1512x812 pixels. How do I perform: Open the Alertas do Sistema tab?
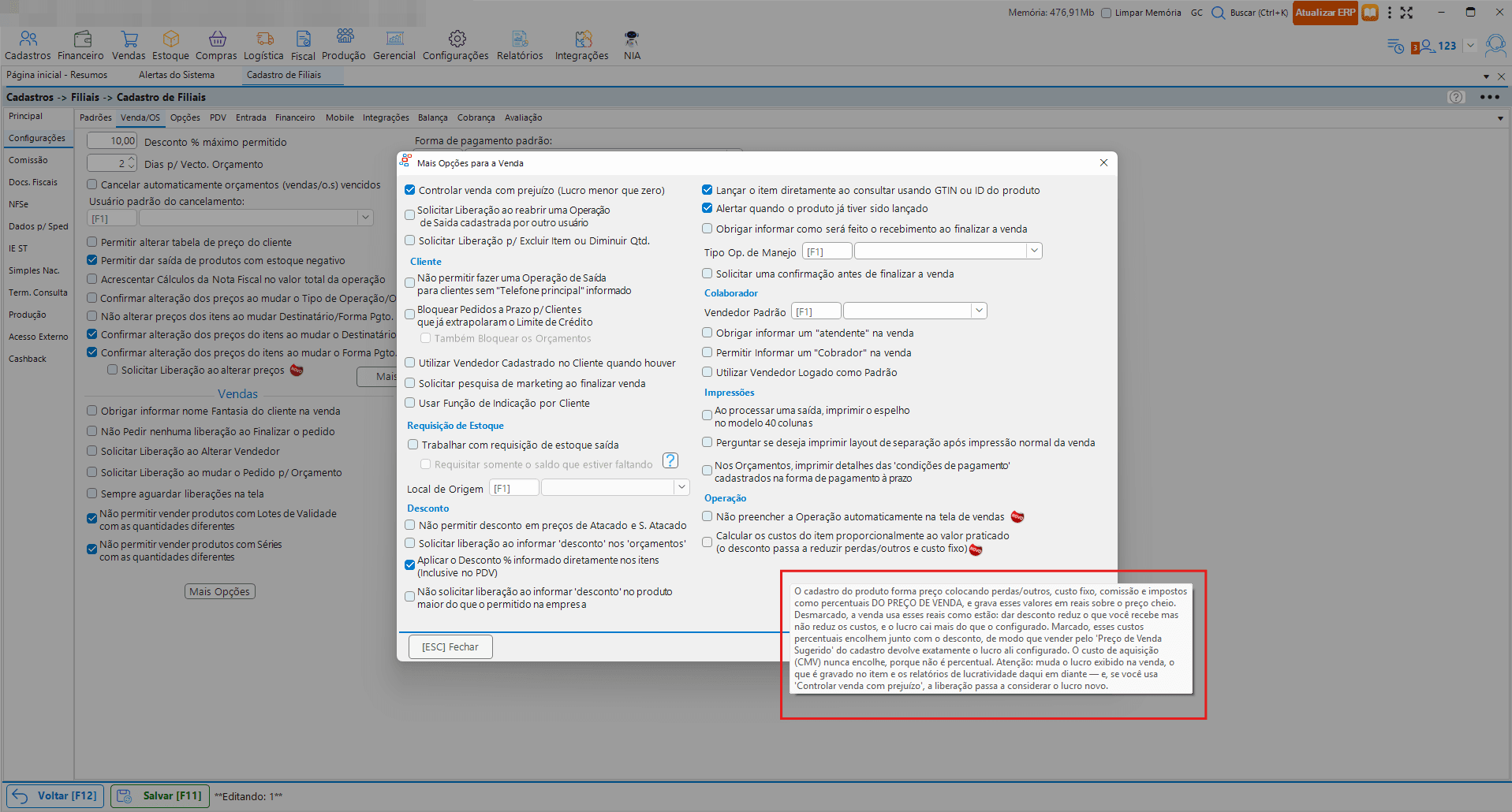[x=177, y=75]
